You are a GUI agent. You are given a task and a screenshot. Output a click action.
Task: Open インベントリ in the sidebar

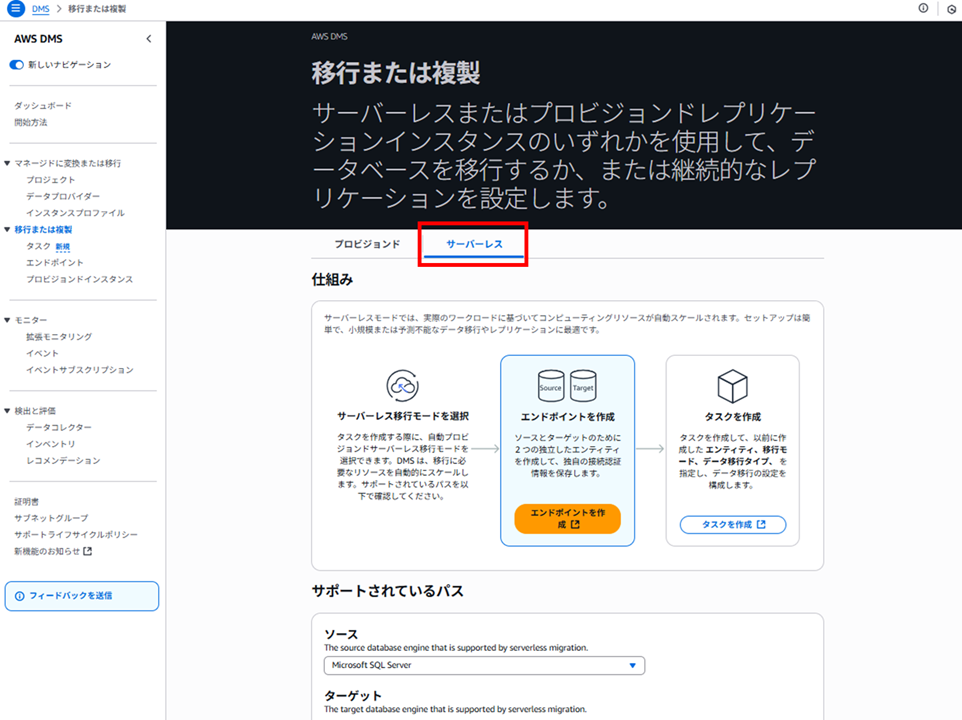[x=50, y=444]
